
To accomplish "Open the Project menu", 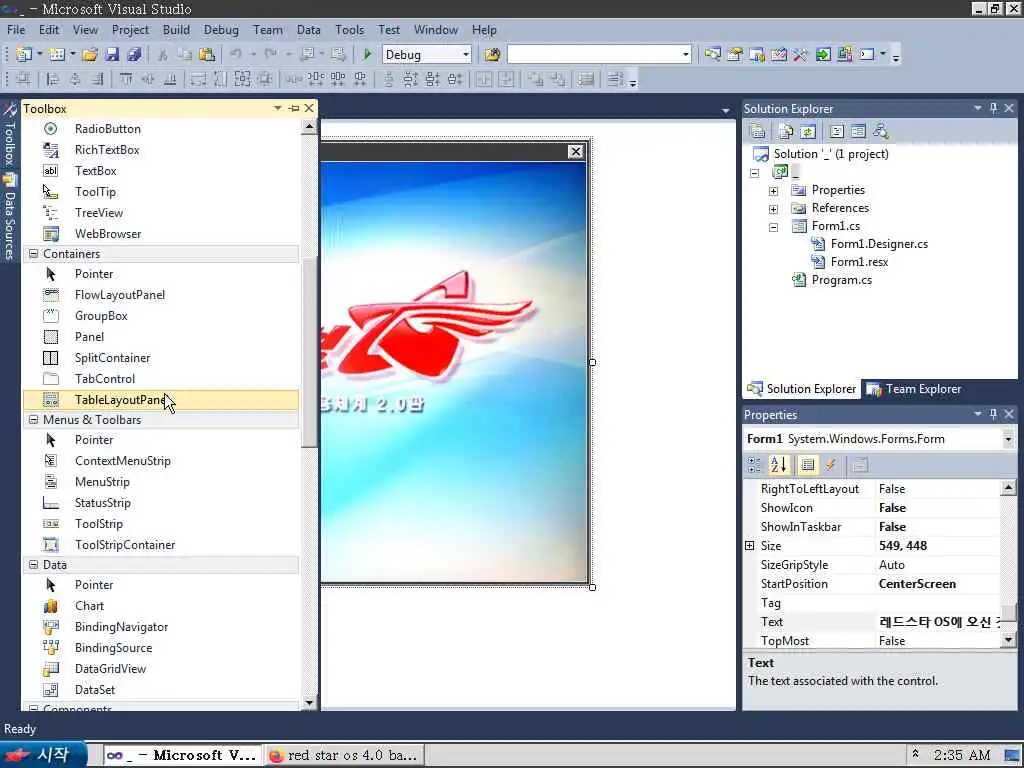I will pyautogui.click(x=130, y=30).
